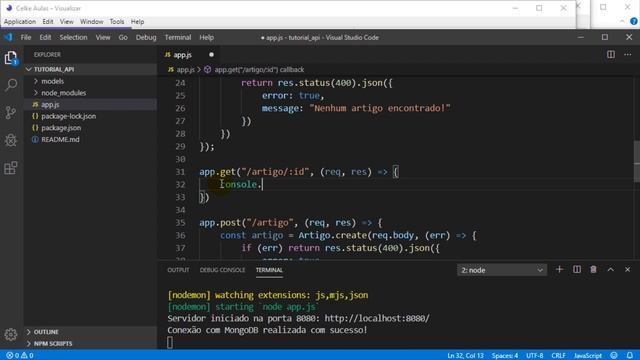The width and height of the screenshot is (640, 360).
Task: Open the Manage gear in activity bar
Action: [11, 335]
